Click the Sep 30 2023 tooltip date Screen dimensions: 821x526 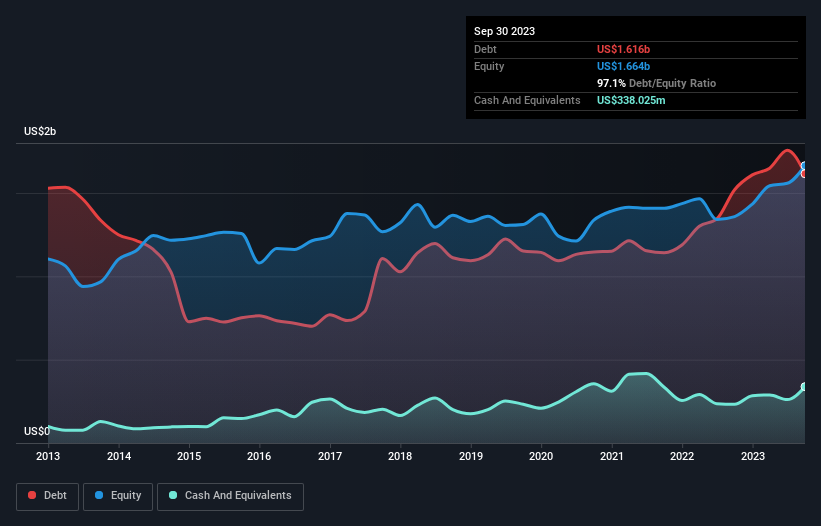(x=504, y=31)
